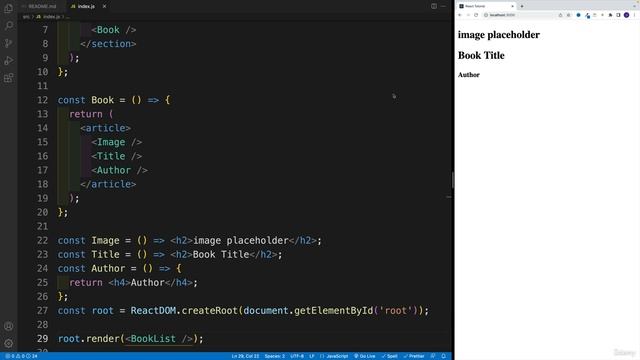The width and height of the screenshot is (640, 360).
Task: Click src folder in breadcrumb
Action: point(26,17)
